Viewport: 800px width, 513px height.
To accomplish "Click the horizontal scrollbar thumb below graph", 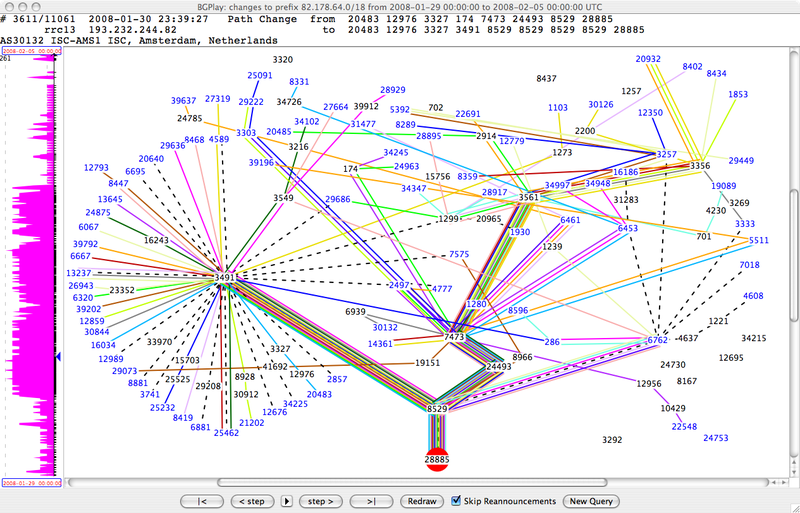I will (x=412, y=482).
